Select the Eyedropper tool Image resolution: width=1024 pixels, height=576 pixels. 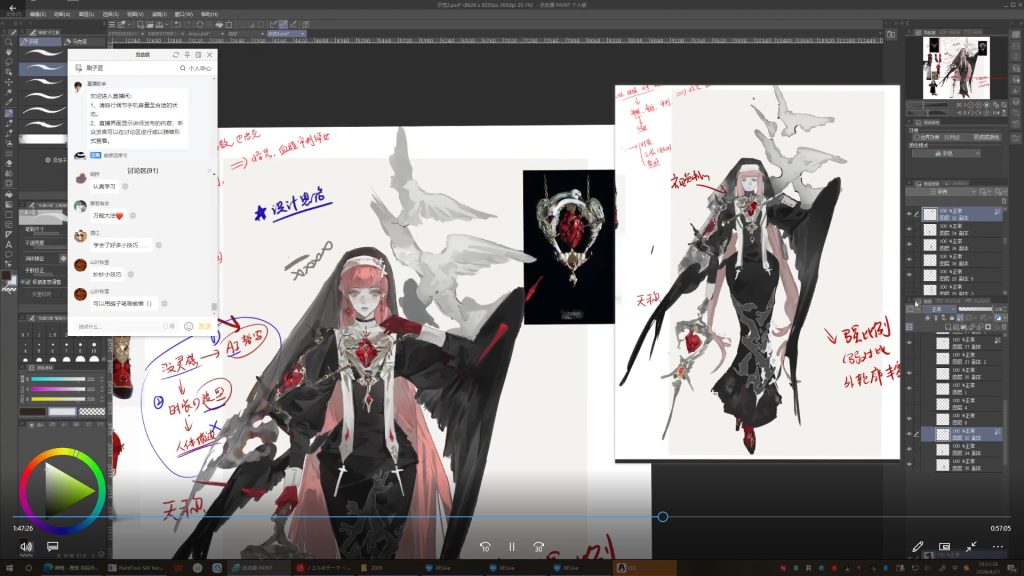coord(8,103)
